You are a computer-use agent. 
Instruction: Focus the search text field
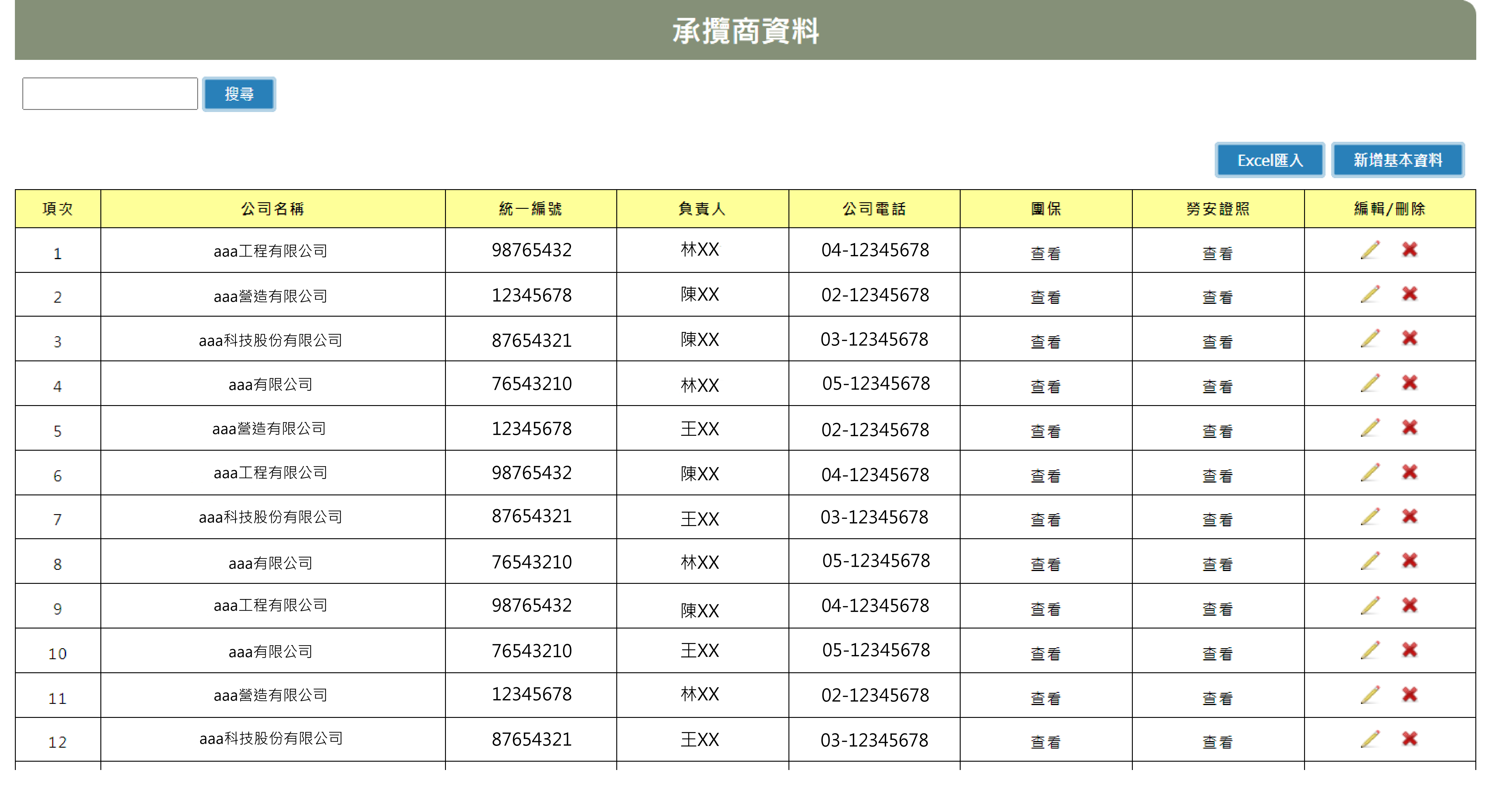point(110,94)
